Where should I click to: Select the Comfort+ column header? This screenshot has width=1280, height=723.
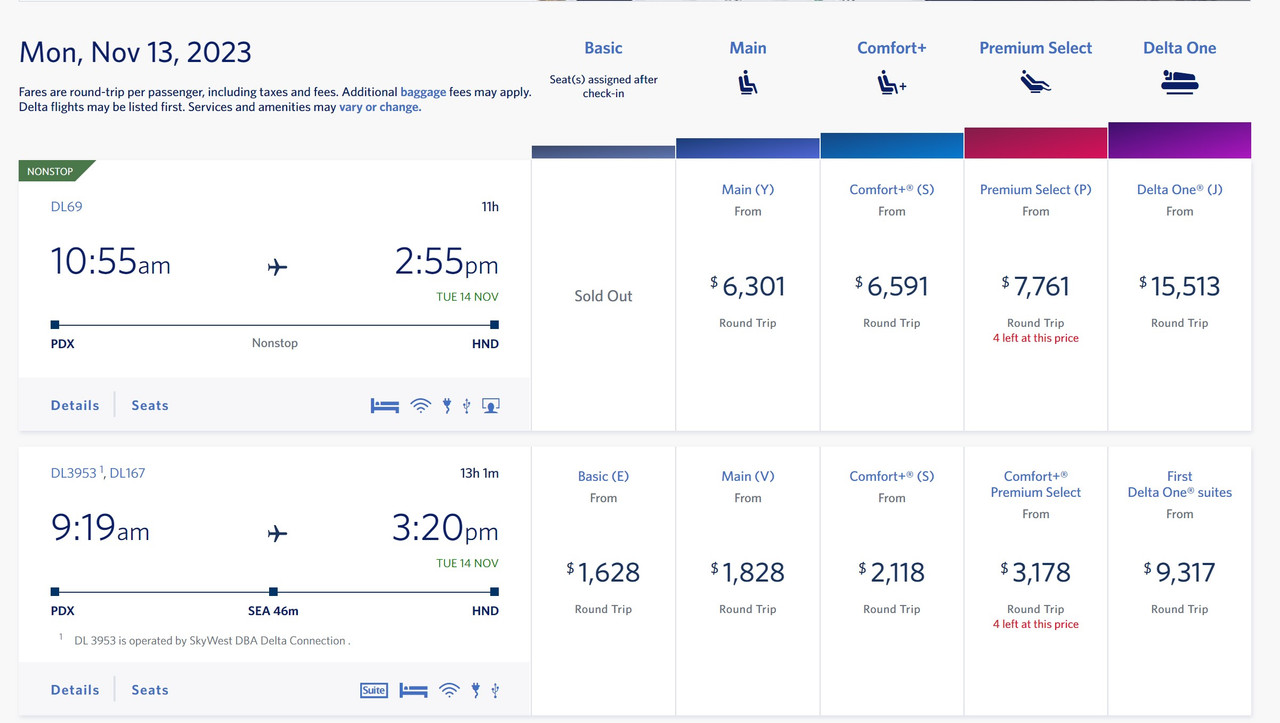(891, 48)
